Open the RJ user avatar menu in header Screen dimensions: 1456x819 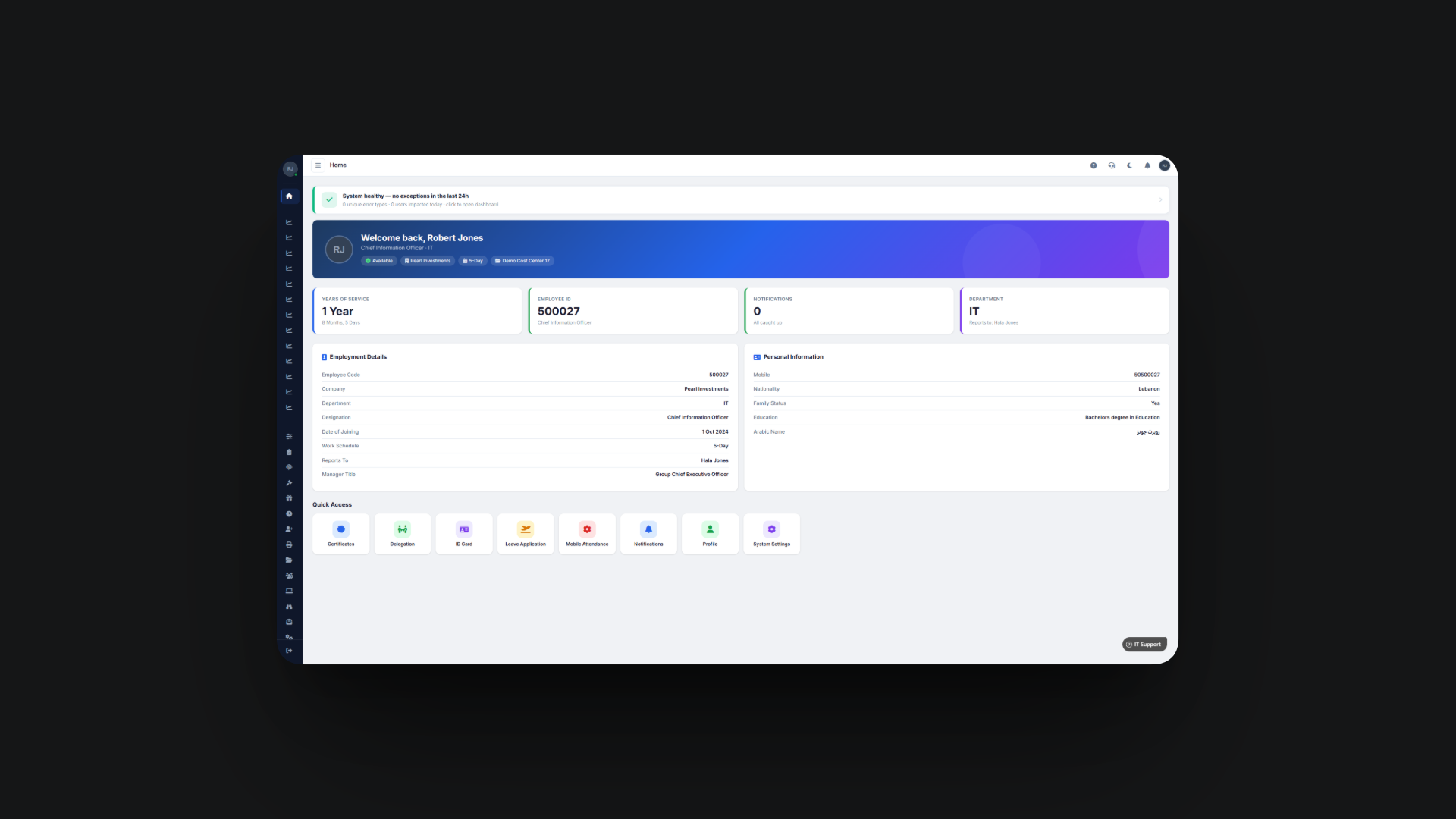[x=1165, y=165]
